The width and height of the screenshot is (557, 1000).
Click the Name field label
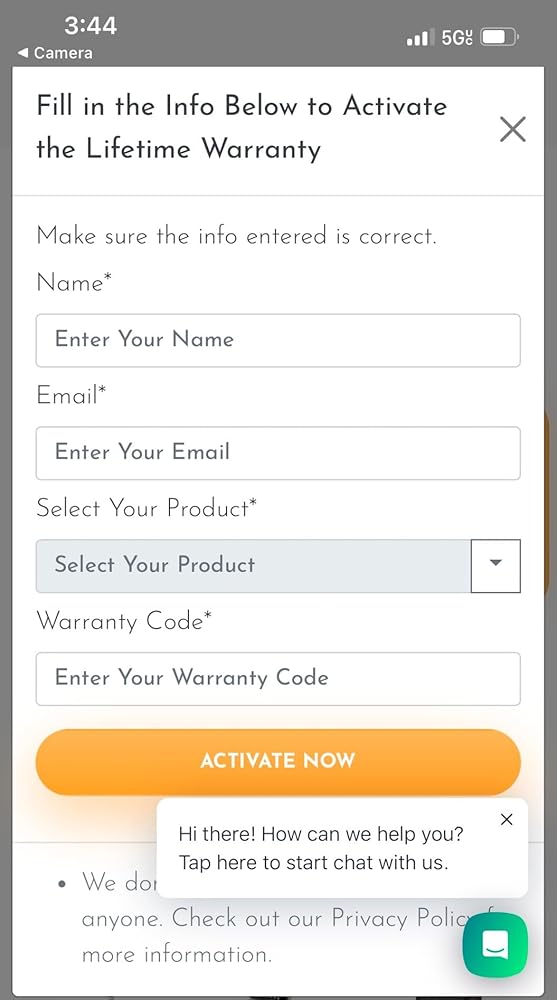(x=74, y=282)
